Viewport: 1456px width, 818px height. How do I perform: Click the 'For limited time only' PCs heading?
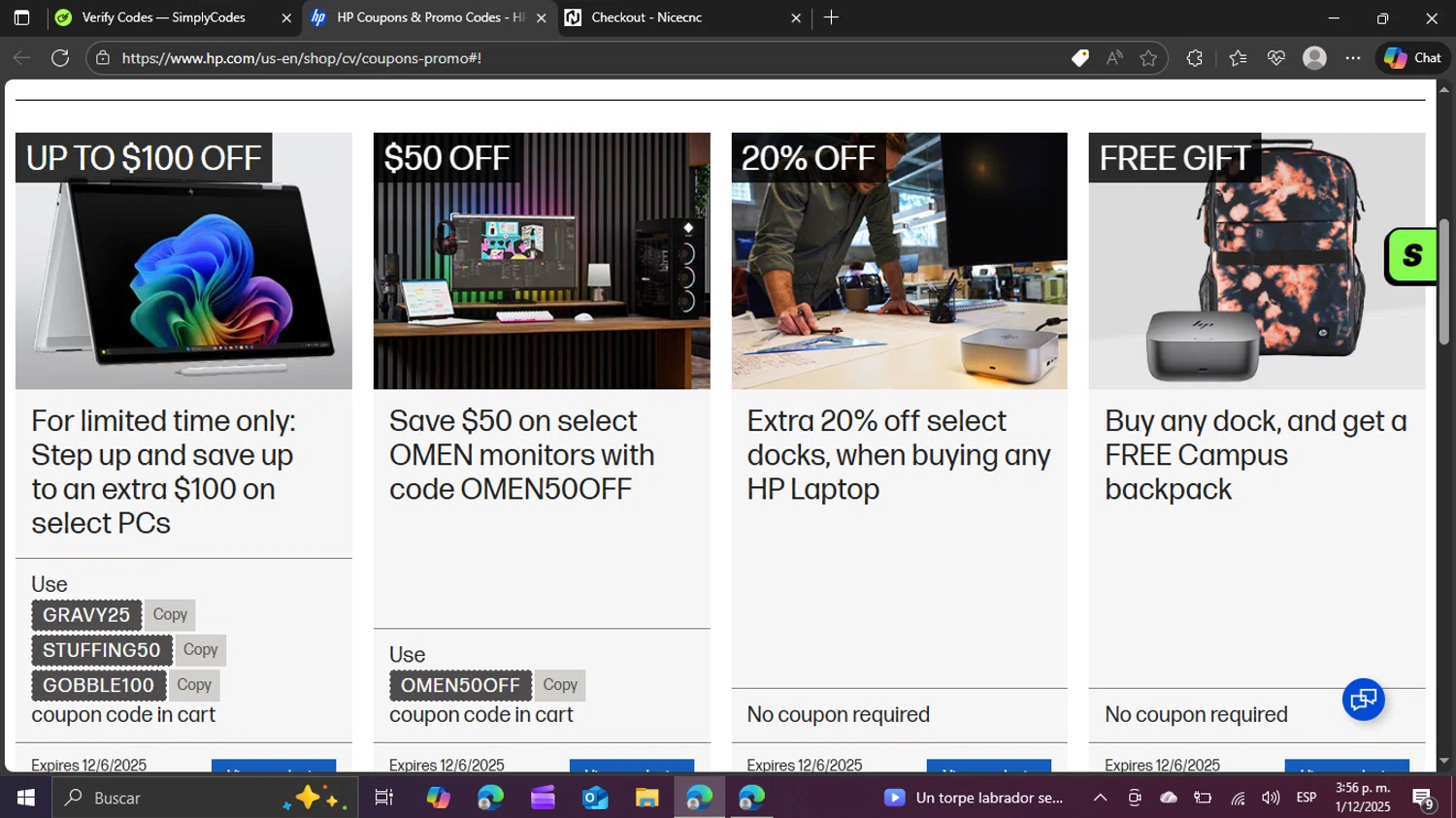pyautogui.click(x=163, y=473)
